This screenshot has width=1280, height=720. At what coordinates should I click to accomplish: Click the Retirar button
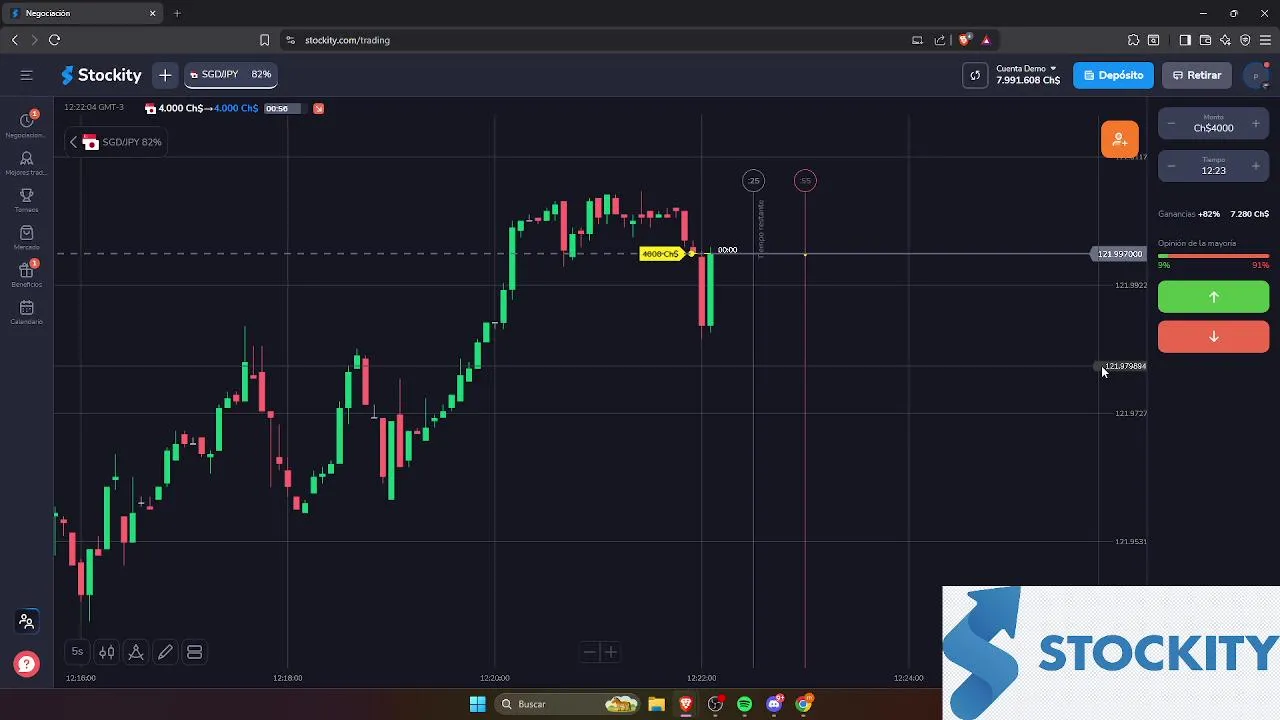pos(1196,75)
